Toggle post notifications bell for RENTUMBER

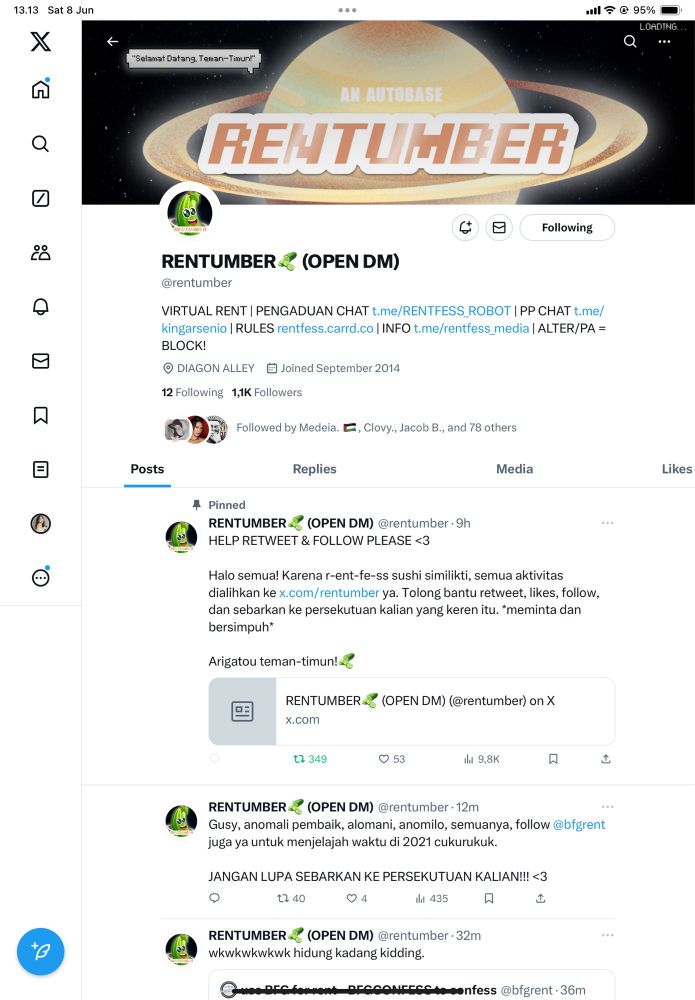[x=465, y=228]
